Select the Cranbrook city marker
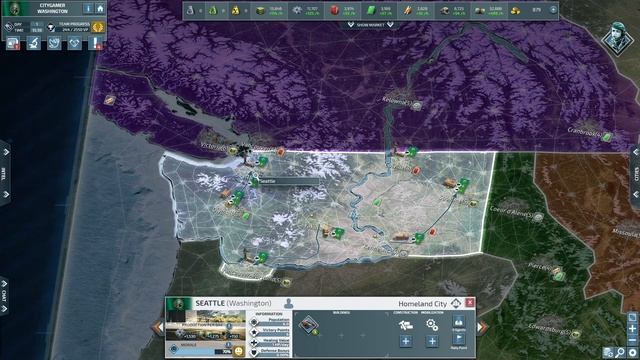Image resolution: width=640 pixels, height=360 pixels. coord(607,137)
